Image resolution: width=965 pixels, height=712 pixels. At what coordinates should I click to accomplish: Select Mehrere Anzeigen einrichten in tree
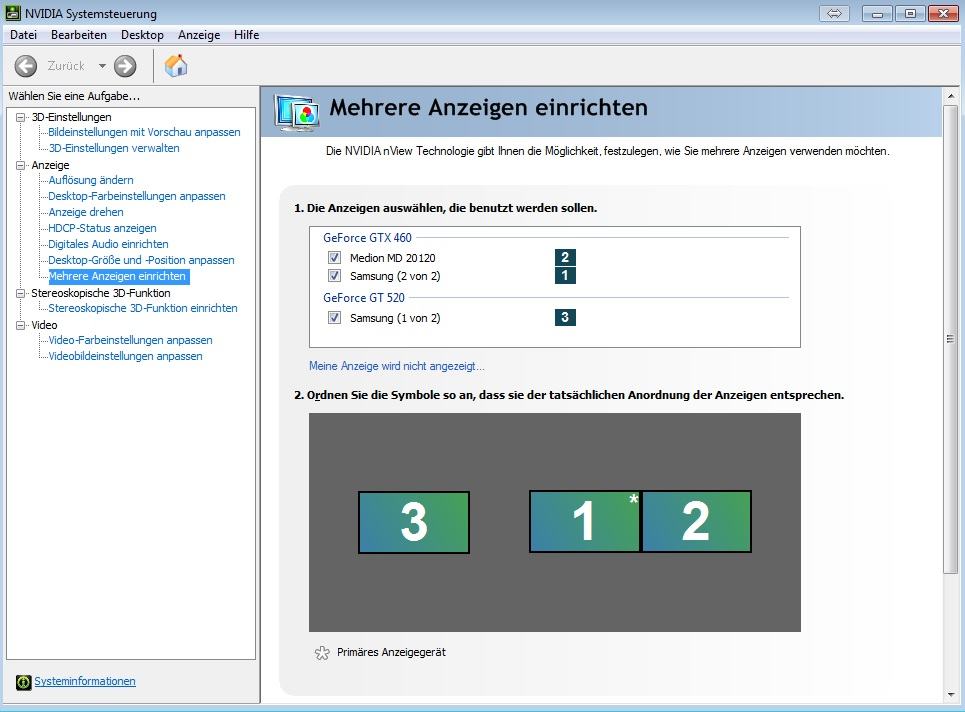(117, 276)
